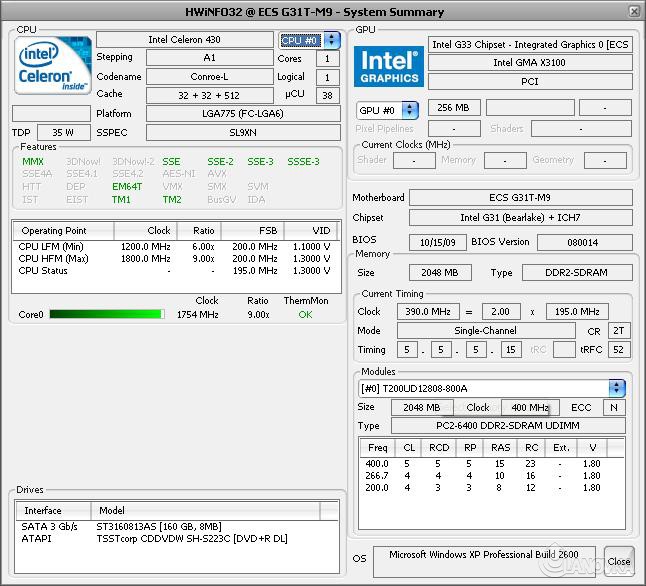Click the Intel Graphics logo
646x586 pixels.
pyautogui.click(x=389, y=65)
